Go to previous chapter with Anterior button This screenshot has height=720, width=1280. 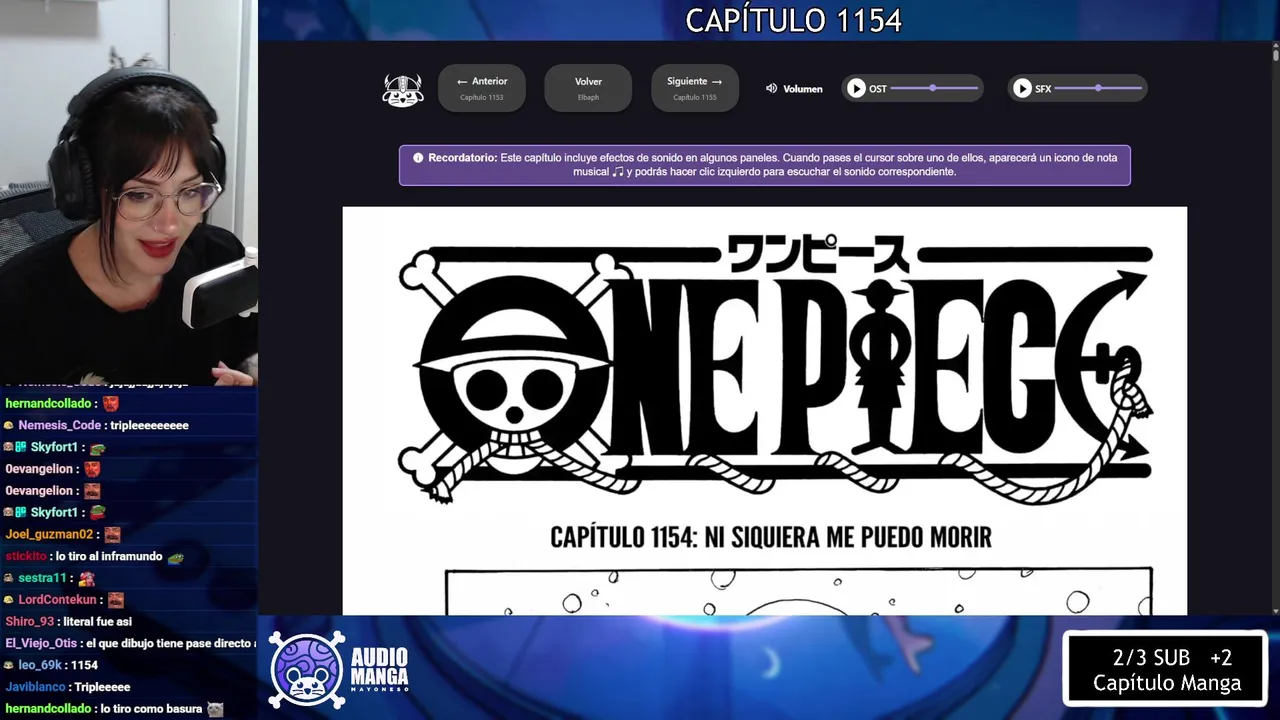click(x=481, y=88)
